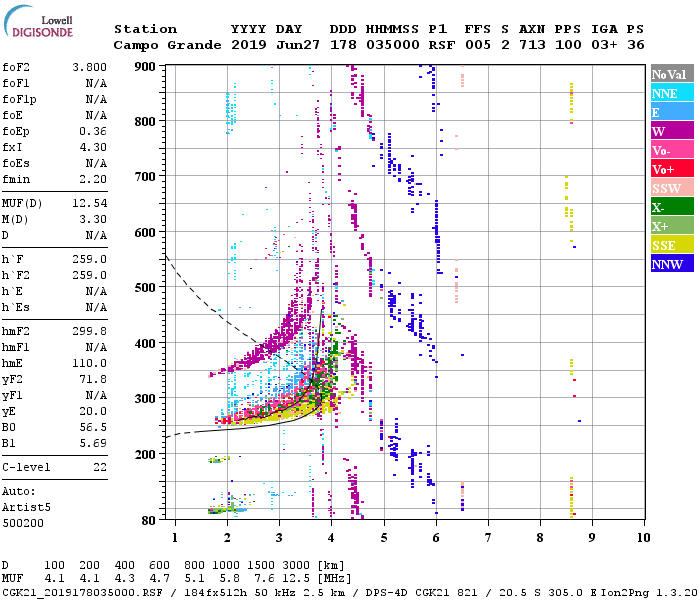Screen dimensions: 700x600
Task: Select the X- dark green legend swatch
Action: pos(672,207)
